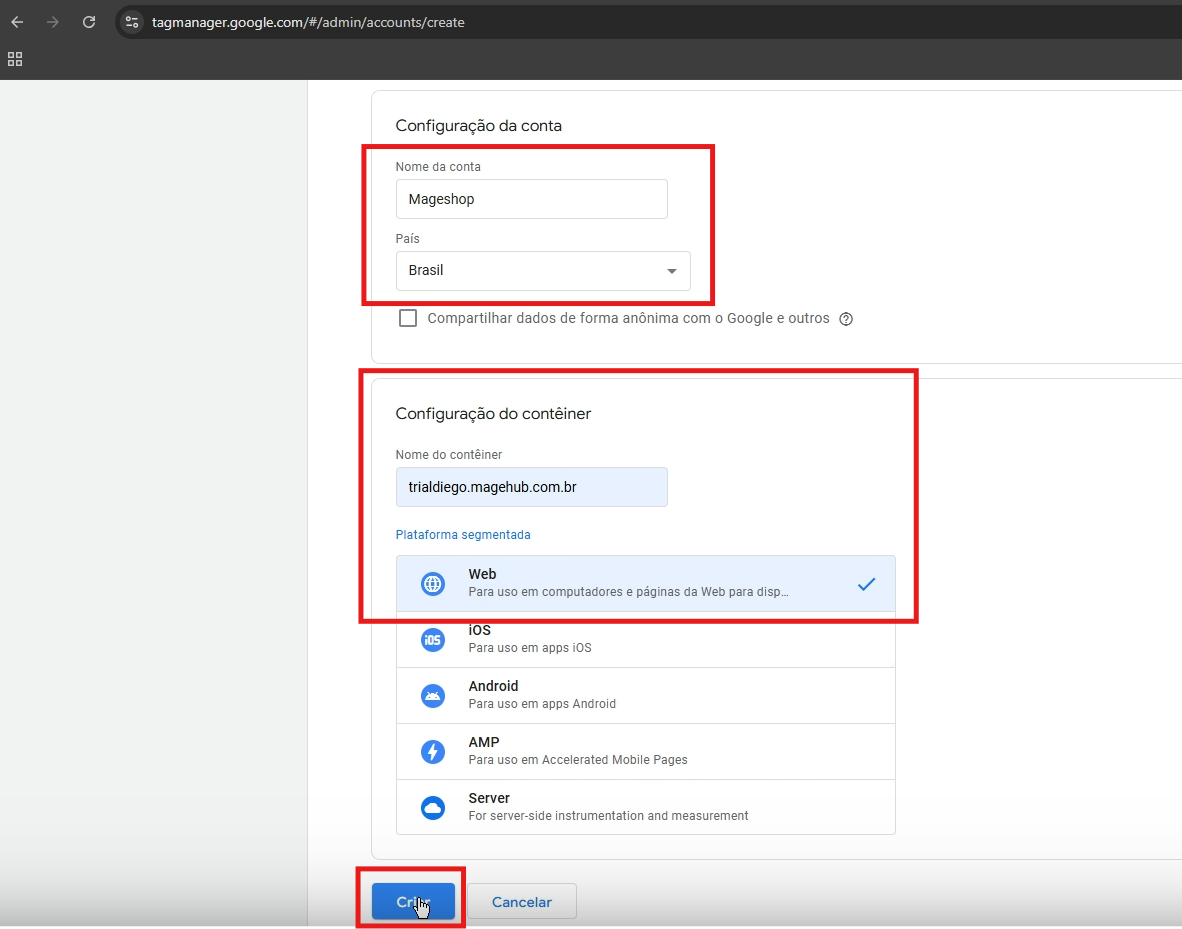Enable anonymous data sharing with Google checkbox
Viewport: 1182px width, 929px height.
[408, 318]
